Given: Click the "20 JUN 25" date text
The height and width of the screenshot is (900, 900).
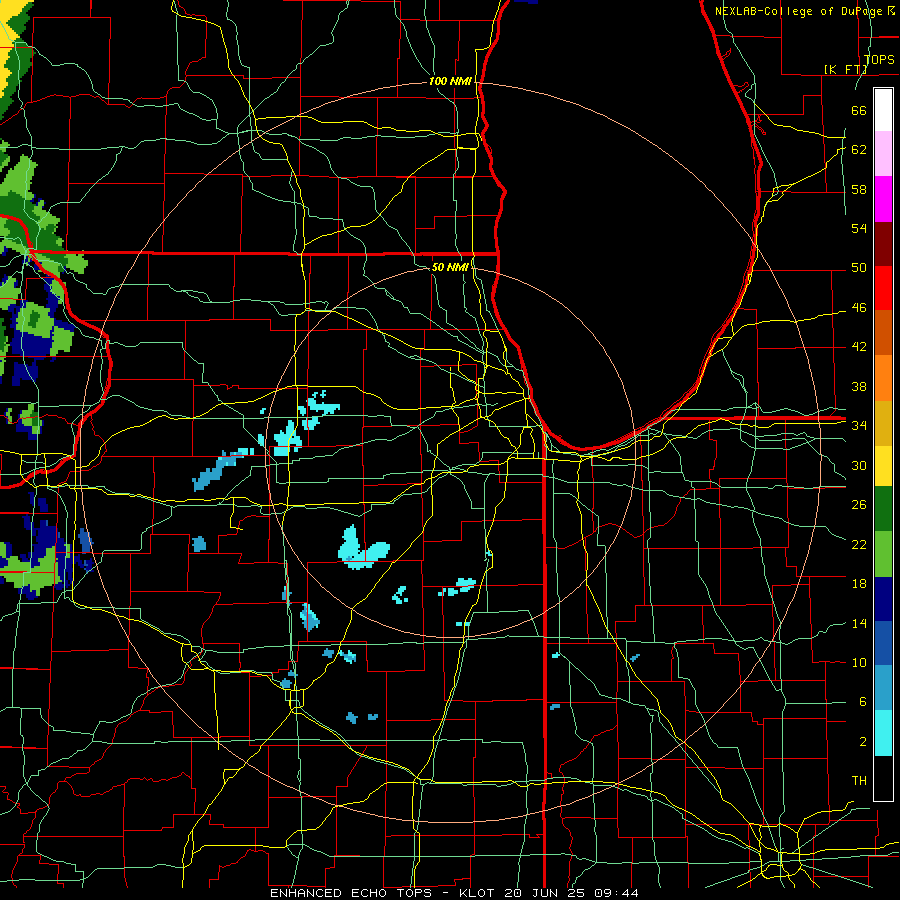Looking at the screenshot, I should [x=545, y=893].
